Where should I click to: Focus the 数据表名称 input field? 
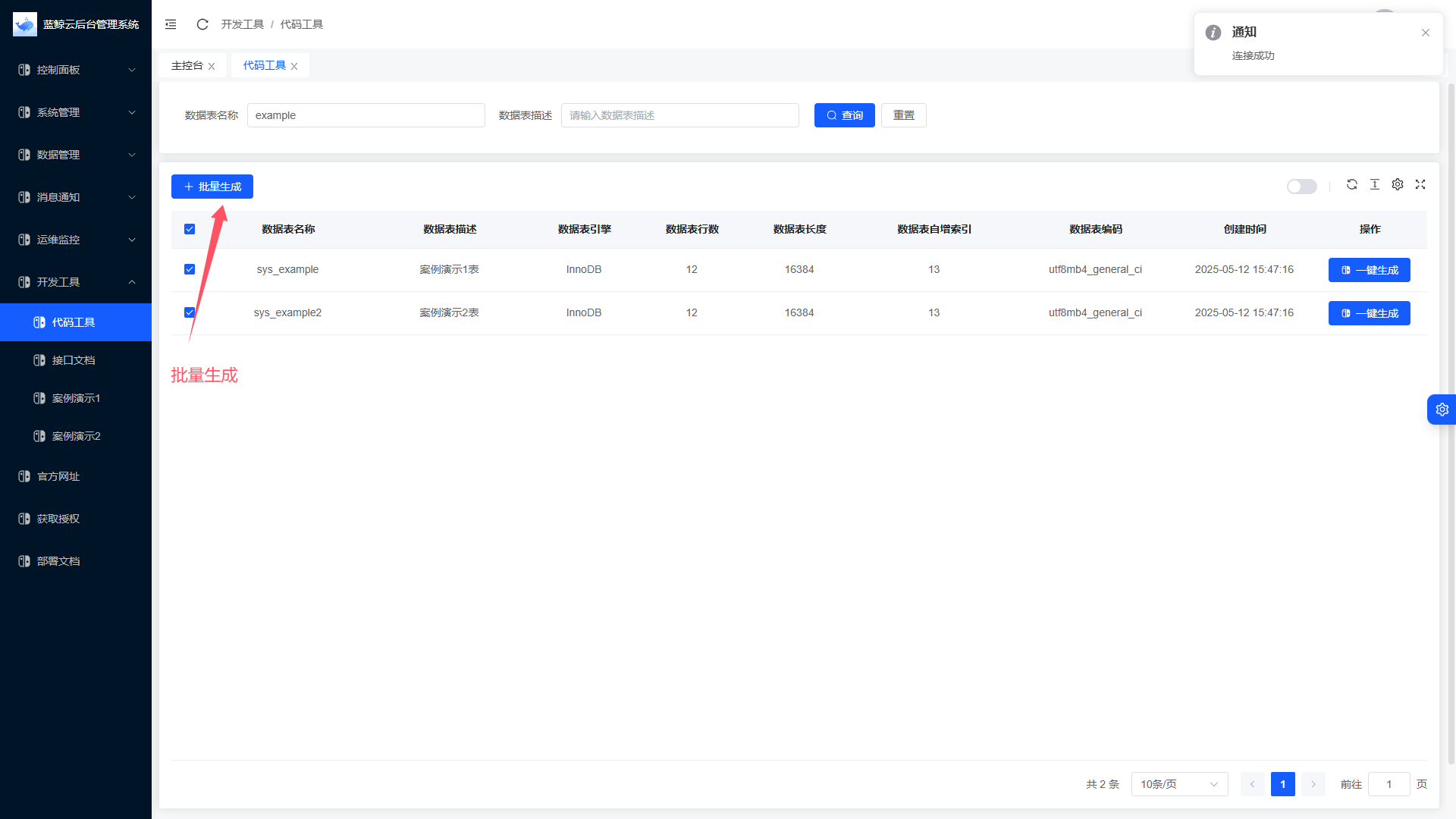pos(366,115)
